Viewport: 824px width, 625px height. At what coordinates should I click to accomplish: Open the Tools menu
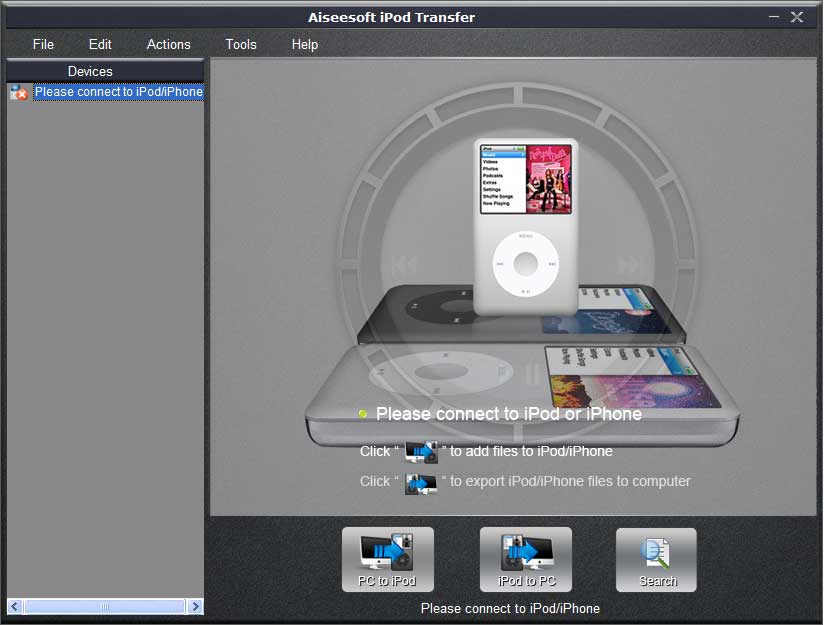tap(241, 44)
